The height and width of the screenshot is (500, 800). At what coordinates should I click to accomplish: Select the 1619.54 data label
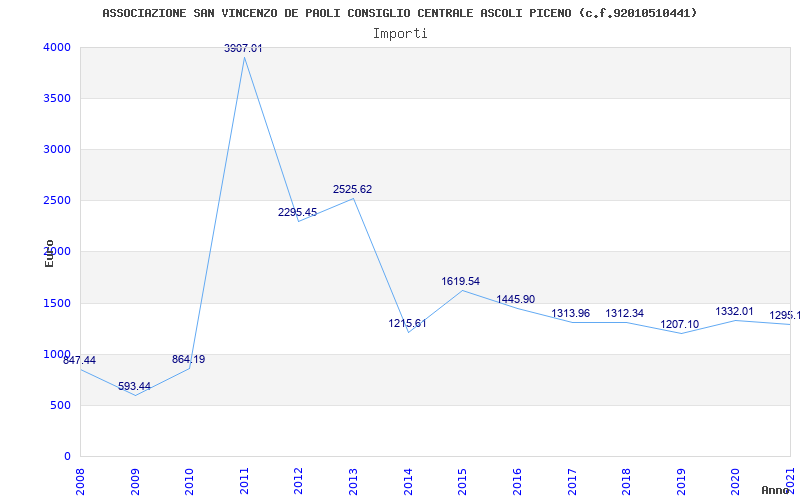pos(461,281)
